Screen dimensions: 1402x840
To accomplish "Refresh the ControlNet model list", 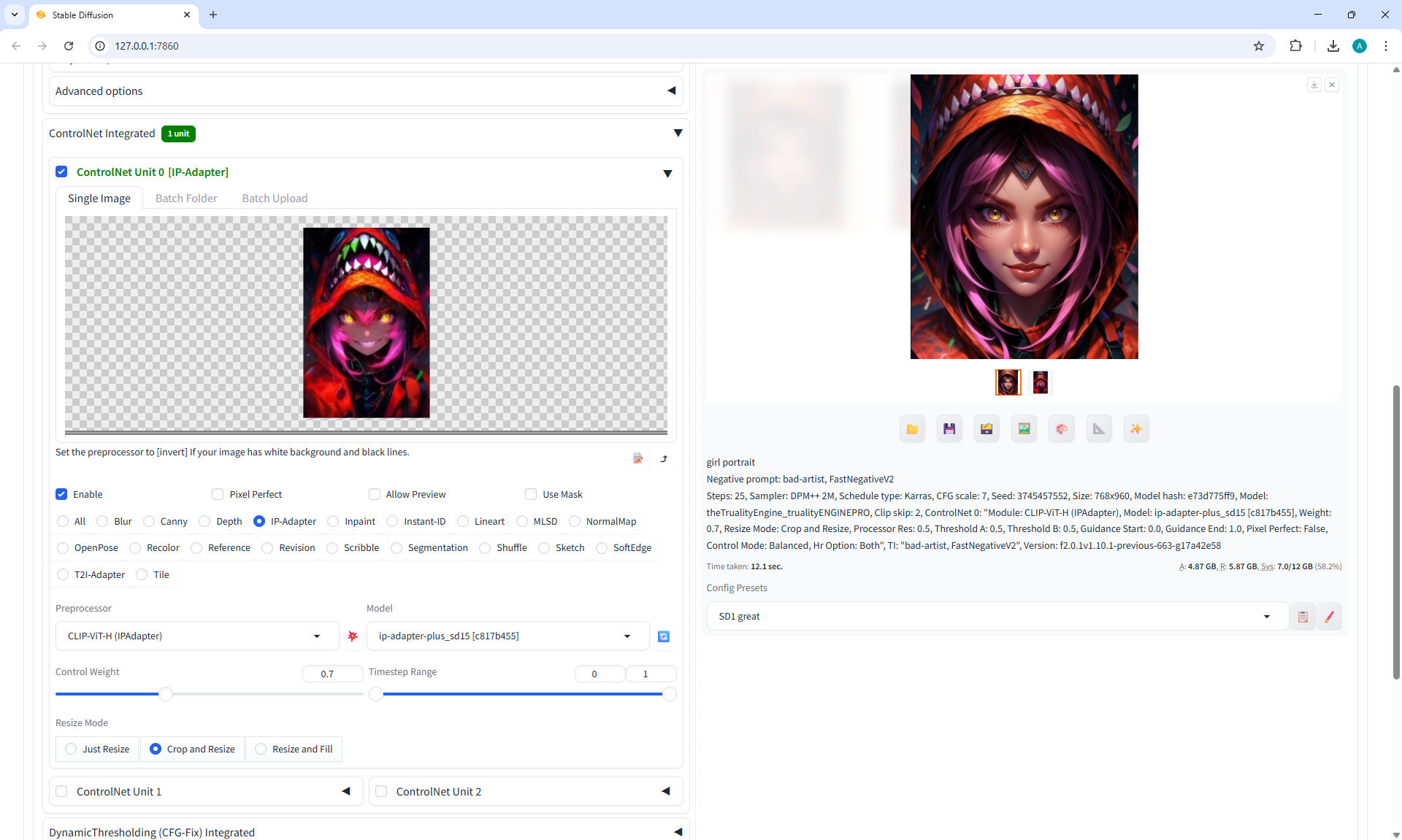I will click(664, 636).
